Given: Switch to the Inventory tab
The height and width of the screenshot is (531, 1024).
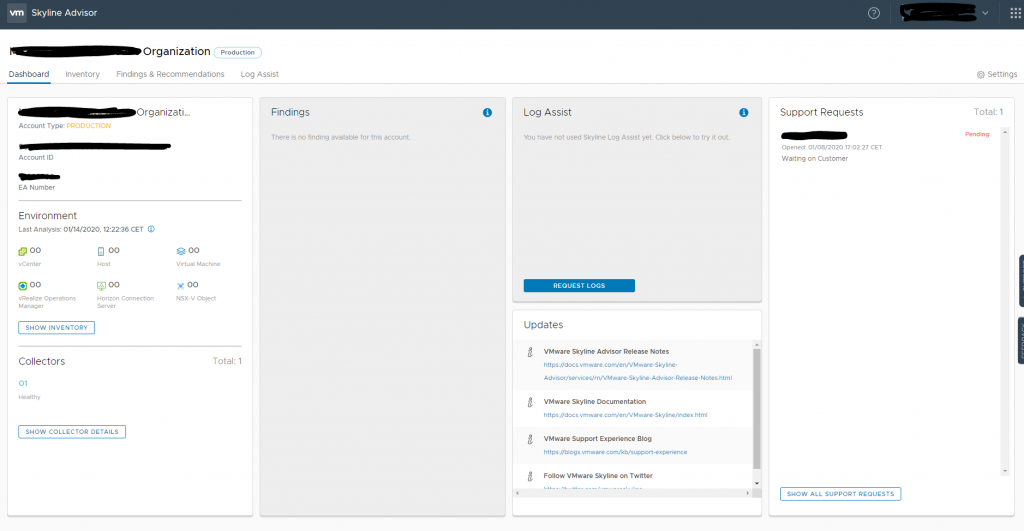Looking at the screenshot, I should click(x=82, y=74).
